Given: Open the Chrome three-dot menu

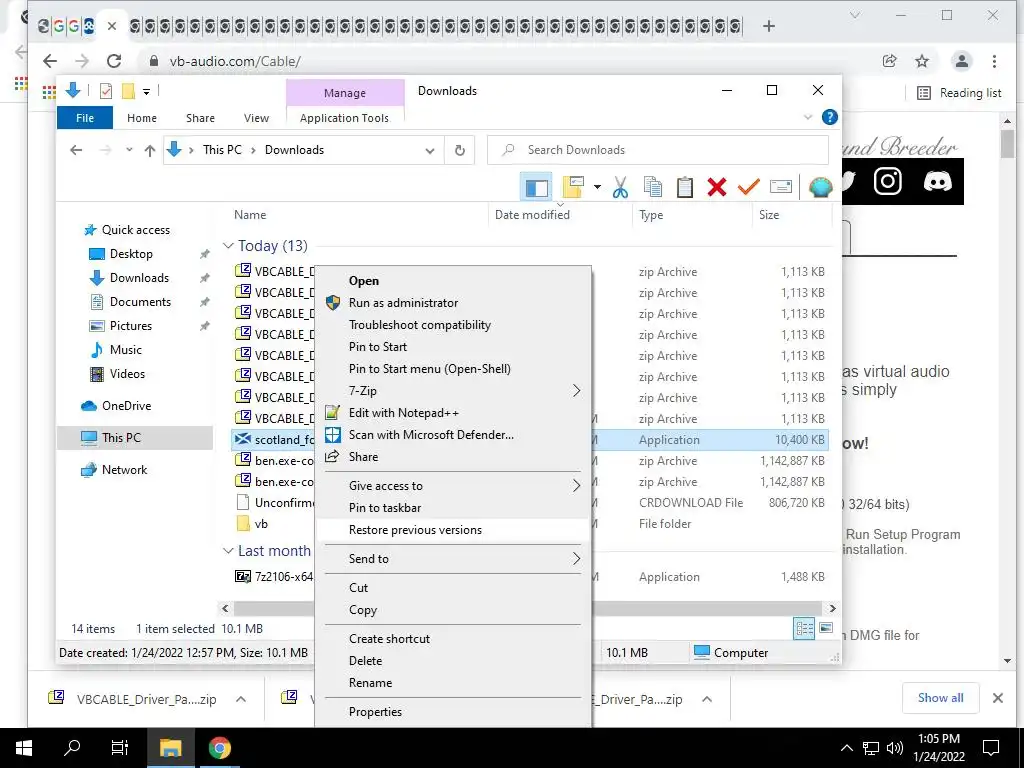Looking at the screenshot, I should pos(994,61).
